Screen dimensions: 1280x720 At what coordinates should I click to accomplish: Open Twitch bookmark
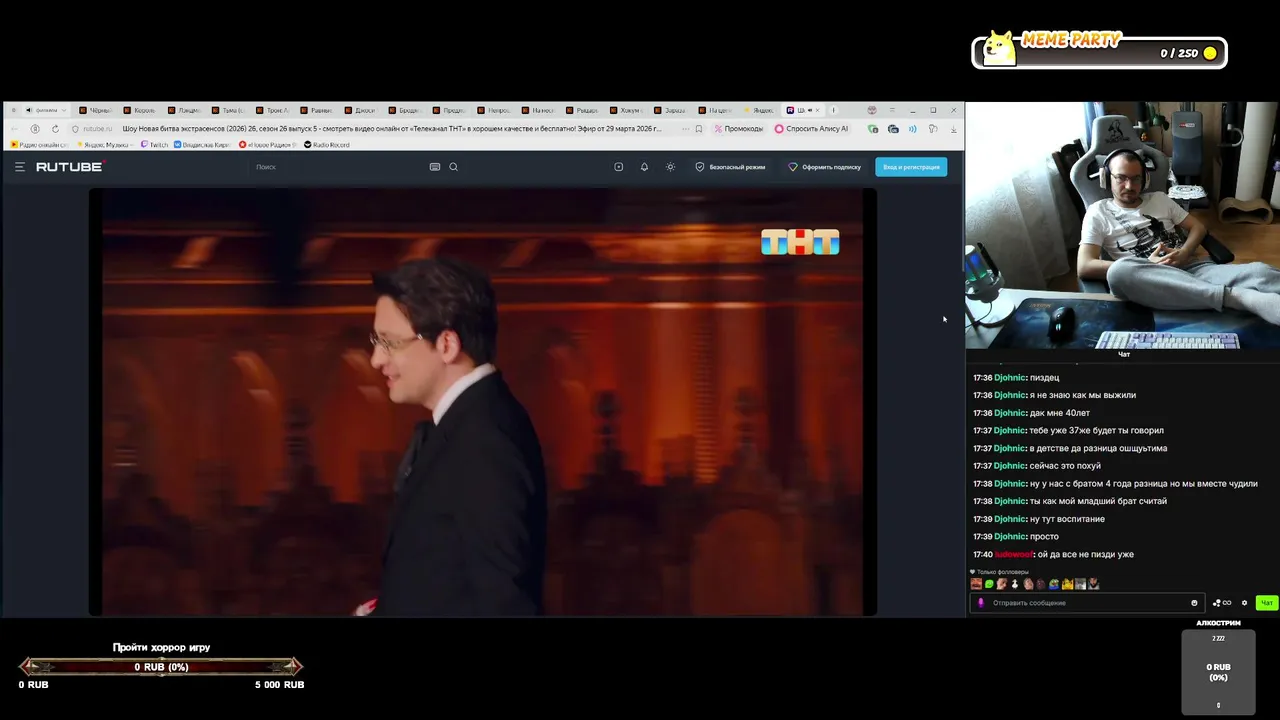tap(155, 145)
